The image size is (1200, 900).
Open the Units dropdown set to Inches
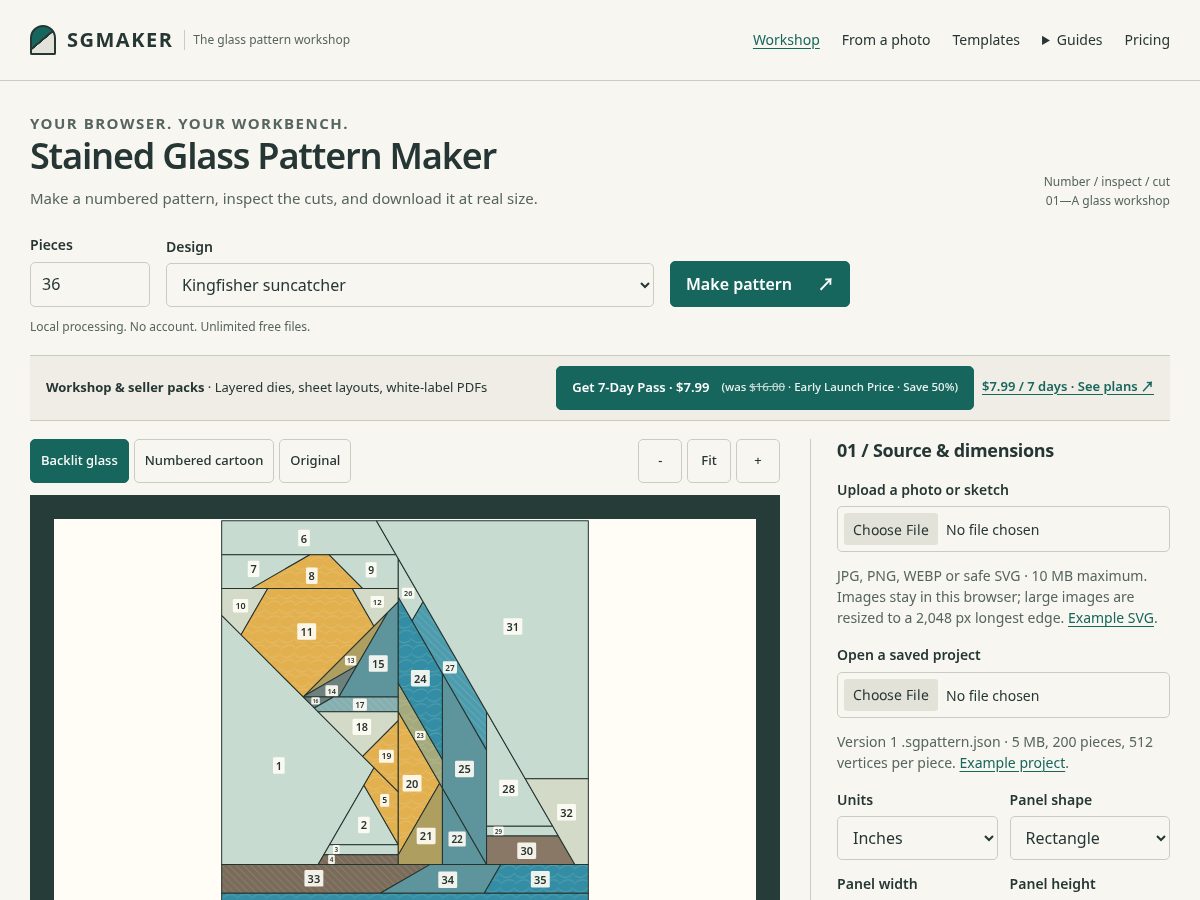917,838
